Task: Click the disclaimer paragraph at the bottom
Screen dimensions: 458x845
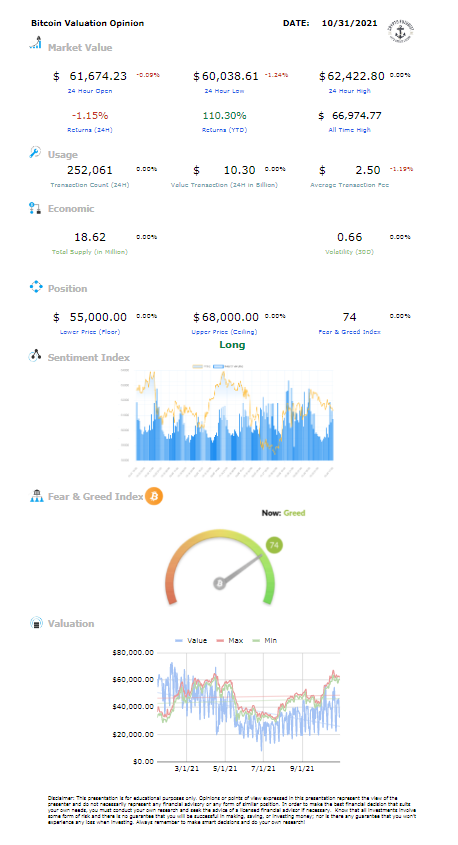Action: tap(232, 809)
